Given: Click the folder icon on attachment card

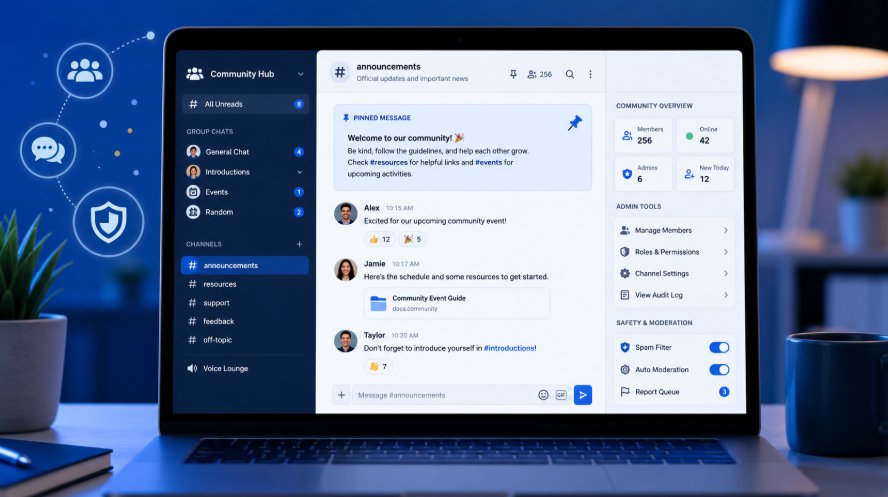Looking at the screenshot, I should (378, 303).
